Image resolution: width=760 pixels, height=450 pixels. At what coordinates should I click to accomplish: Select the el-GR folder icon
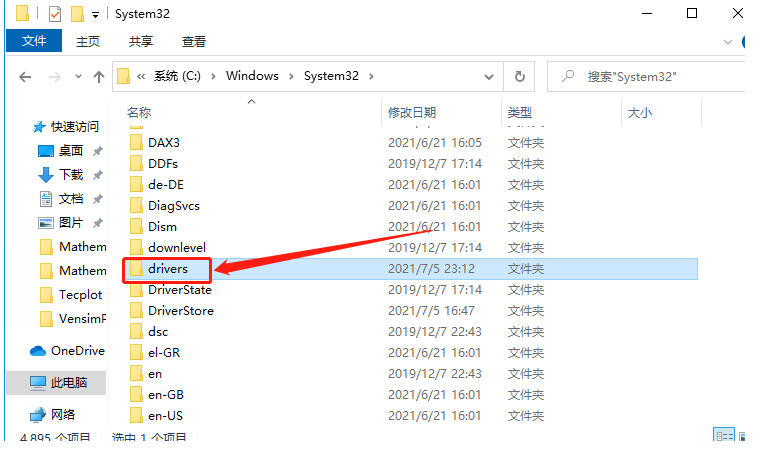136,353
